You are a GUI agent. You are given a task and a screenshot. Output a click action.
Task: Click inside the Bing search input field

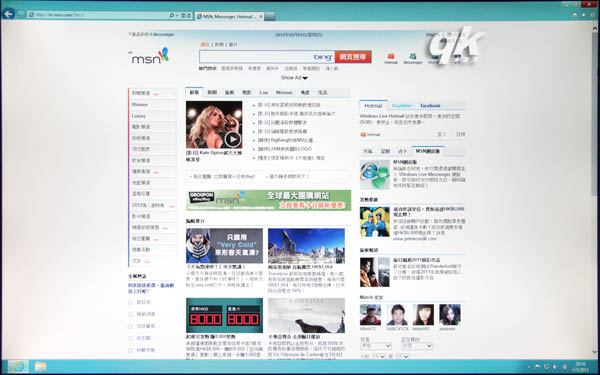256,57
